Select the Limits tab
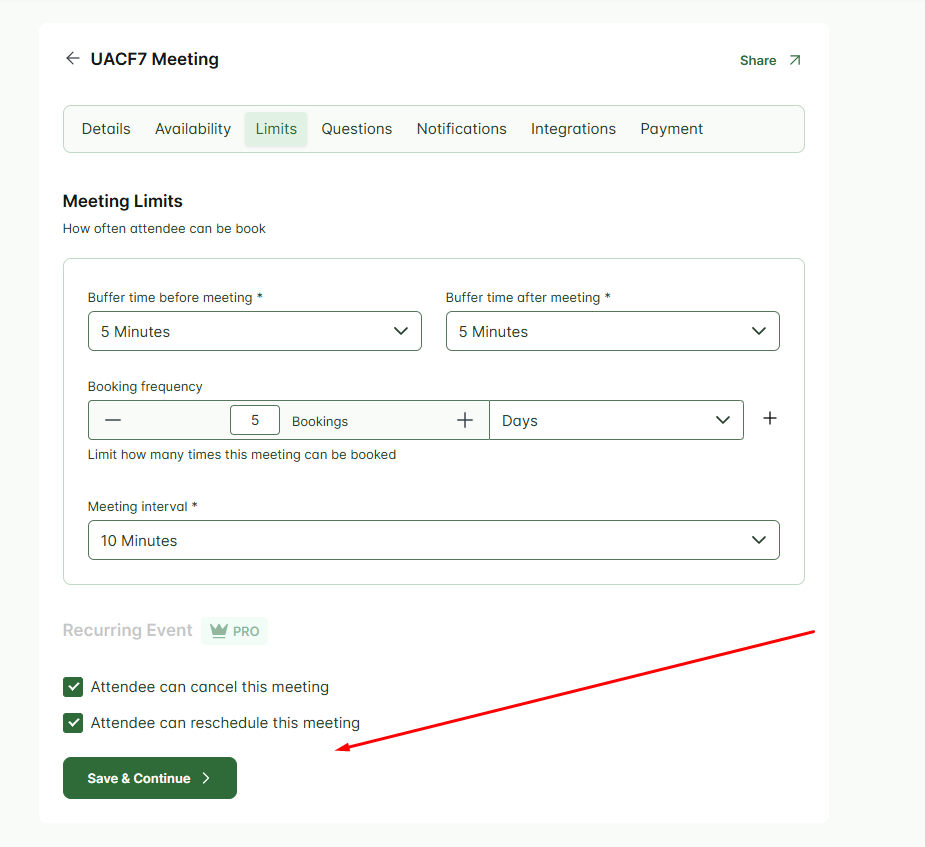This screenshot has width=925, height=847. (276, 129)
